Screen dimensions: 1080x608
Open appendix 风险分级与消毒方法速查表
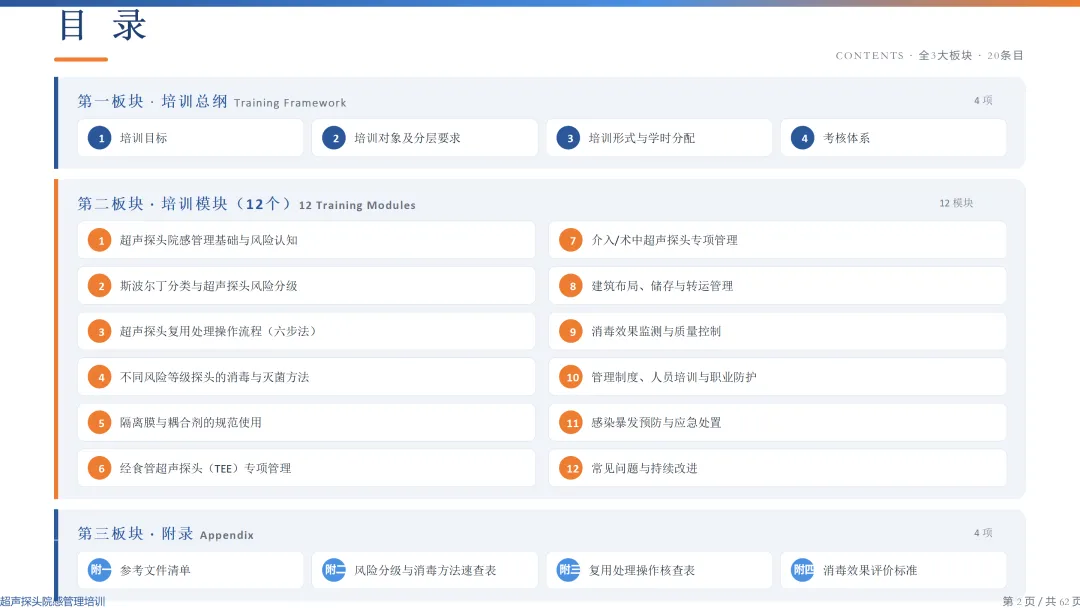[424, 570]
